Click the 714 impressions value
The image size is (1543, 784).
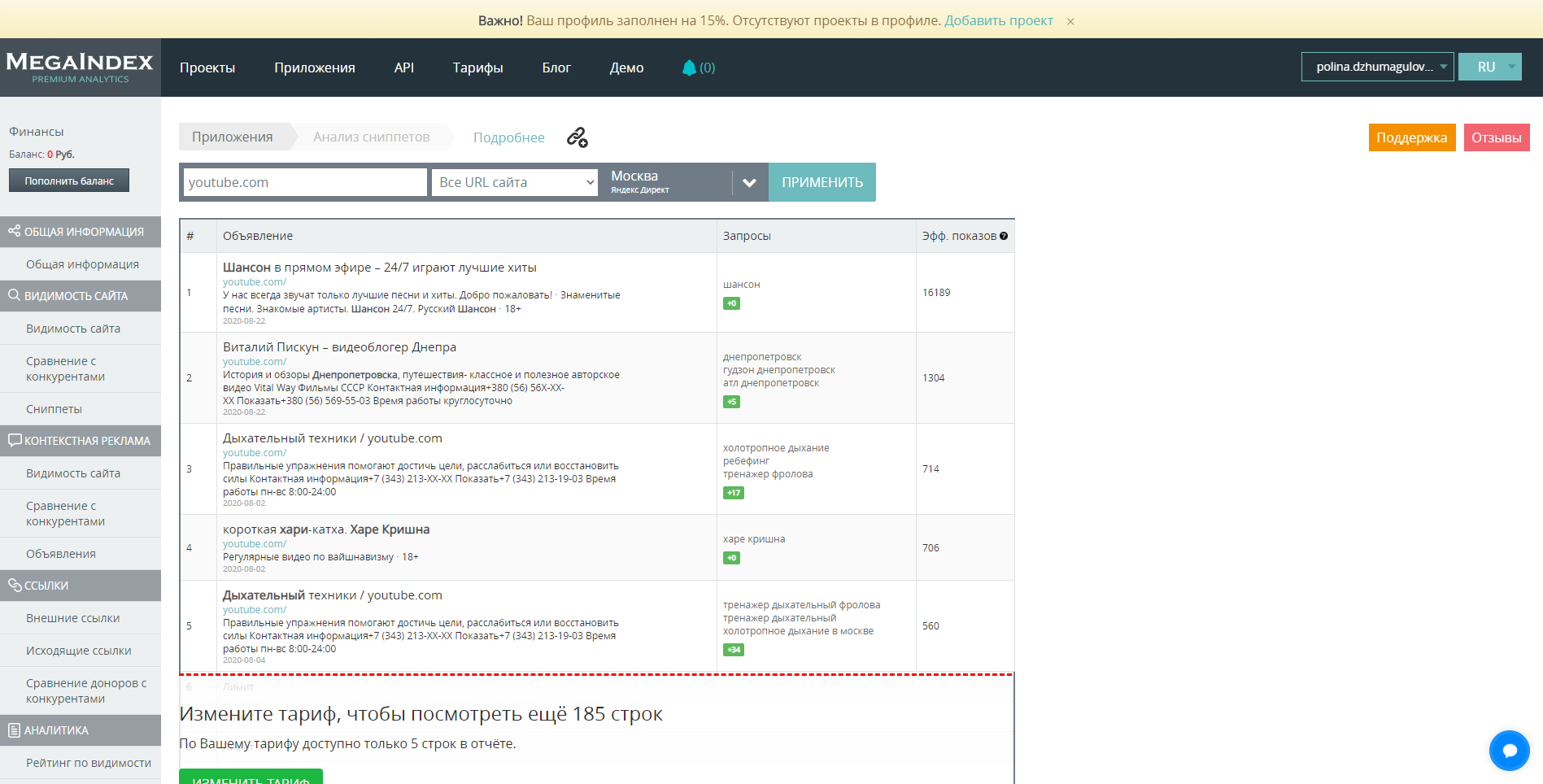(x=931, y=469)
